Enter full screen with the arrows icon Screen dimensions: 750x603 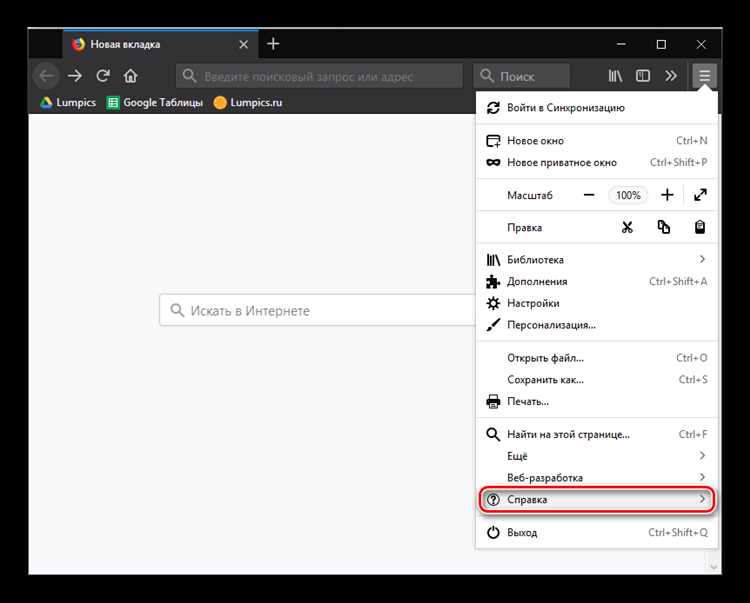coord(700,195)
